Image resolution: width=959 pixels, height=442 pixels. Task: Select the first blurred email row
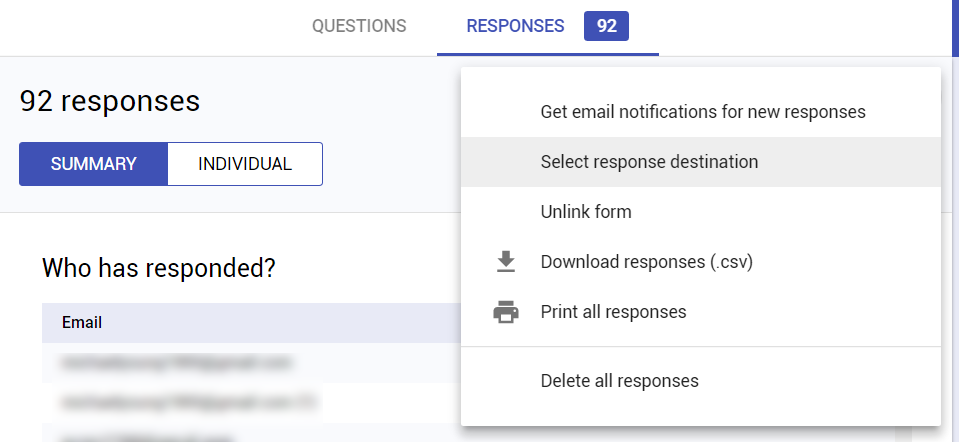pyautogui.click(x=251, y=363)
